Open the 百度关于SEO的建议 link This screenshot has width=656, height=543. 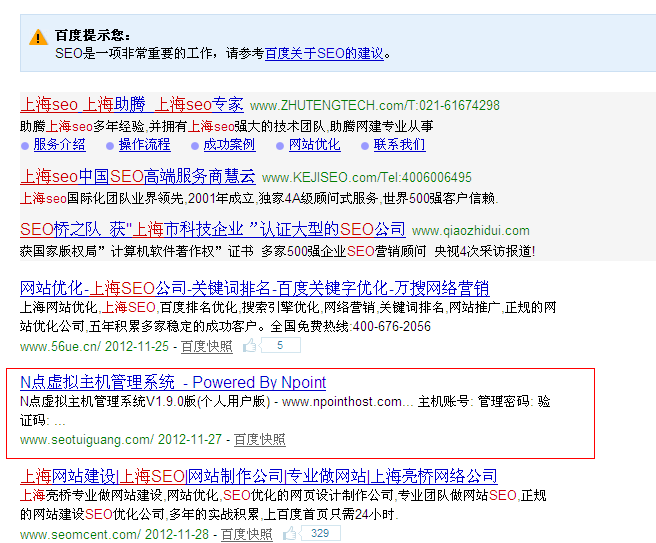[x=324, y=54]
